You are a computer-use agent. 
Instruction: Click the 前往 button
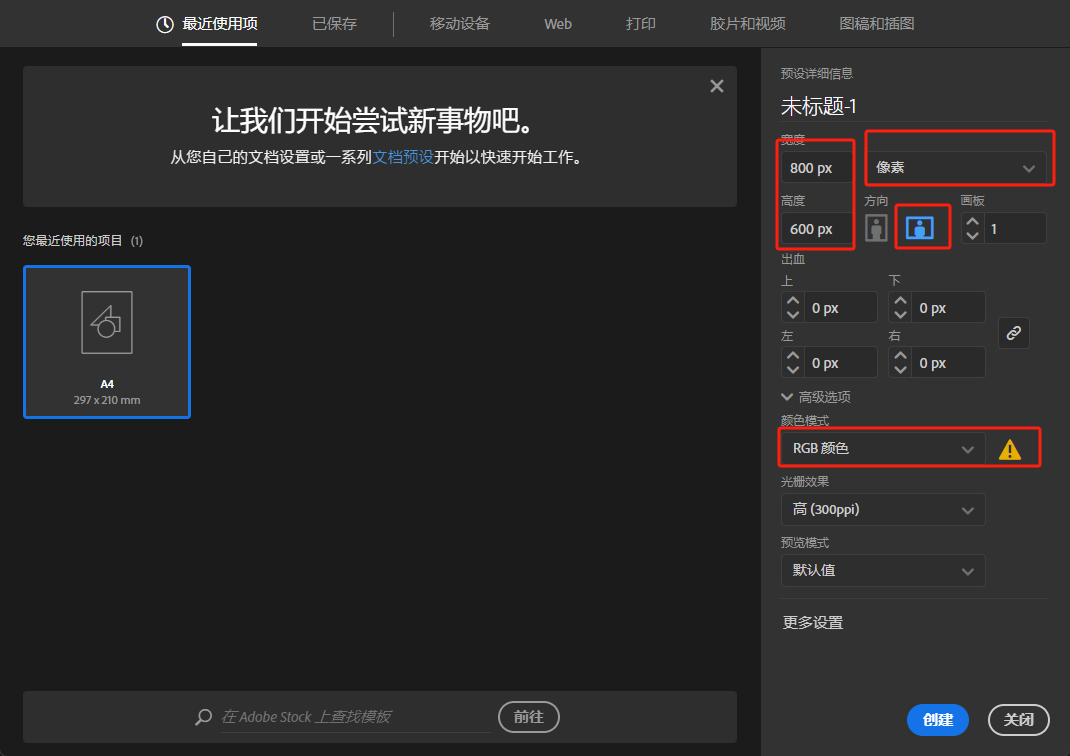click(x=529, y=717)
